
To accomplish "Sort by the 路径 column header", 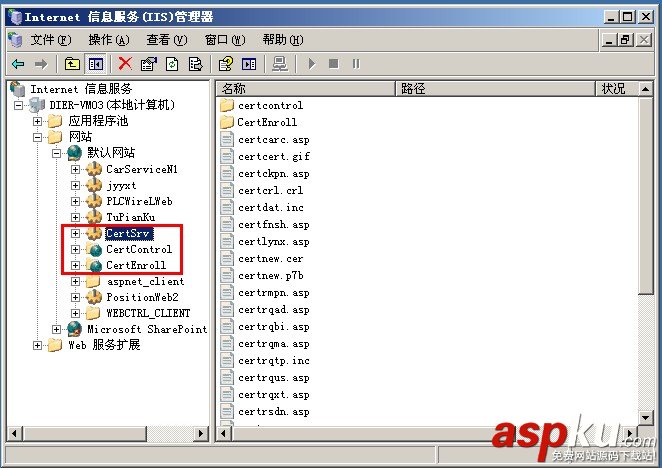I will pyautogui.click(x=495, y=89).
